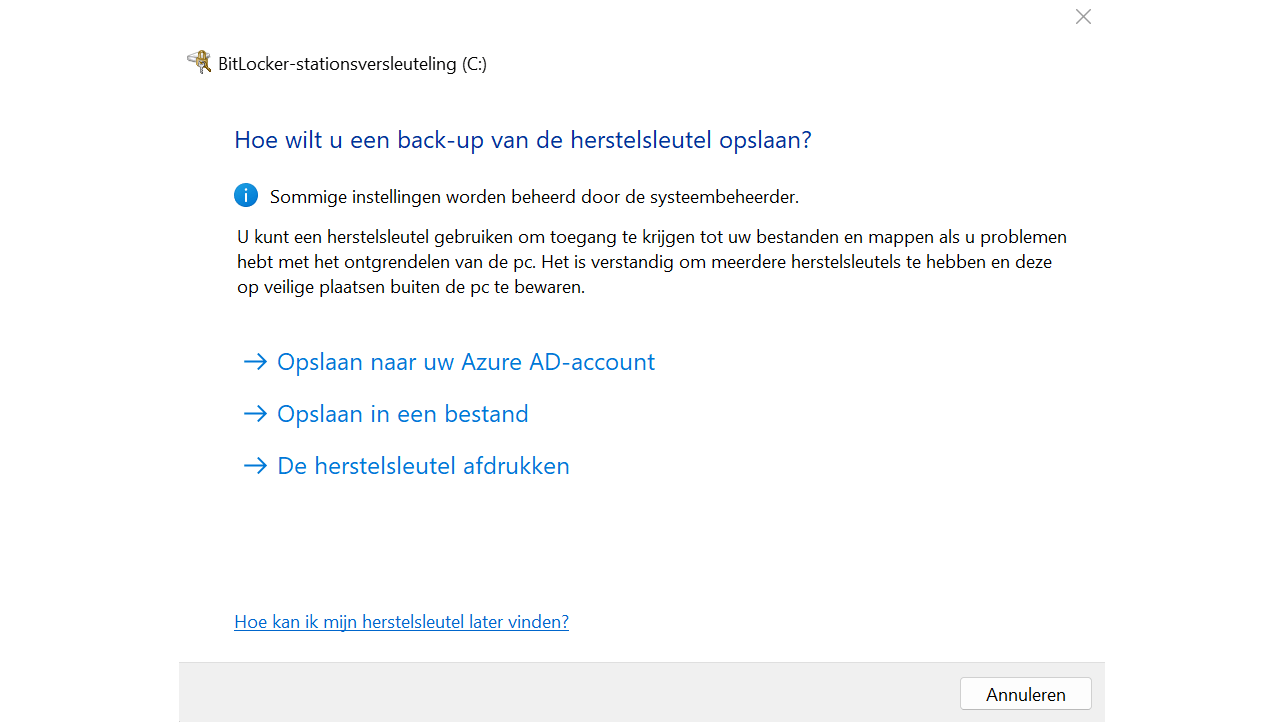The height and width of the screenshot is (722, 1284).
Task: Click the heading 'Hoe wilt u een back-up'
Action: click(522, 140)
